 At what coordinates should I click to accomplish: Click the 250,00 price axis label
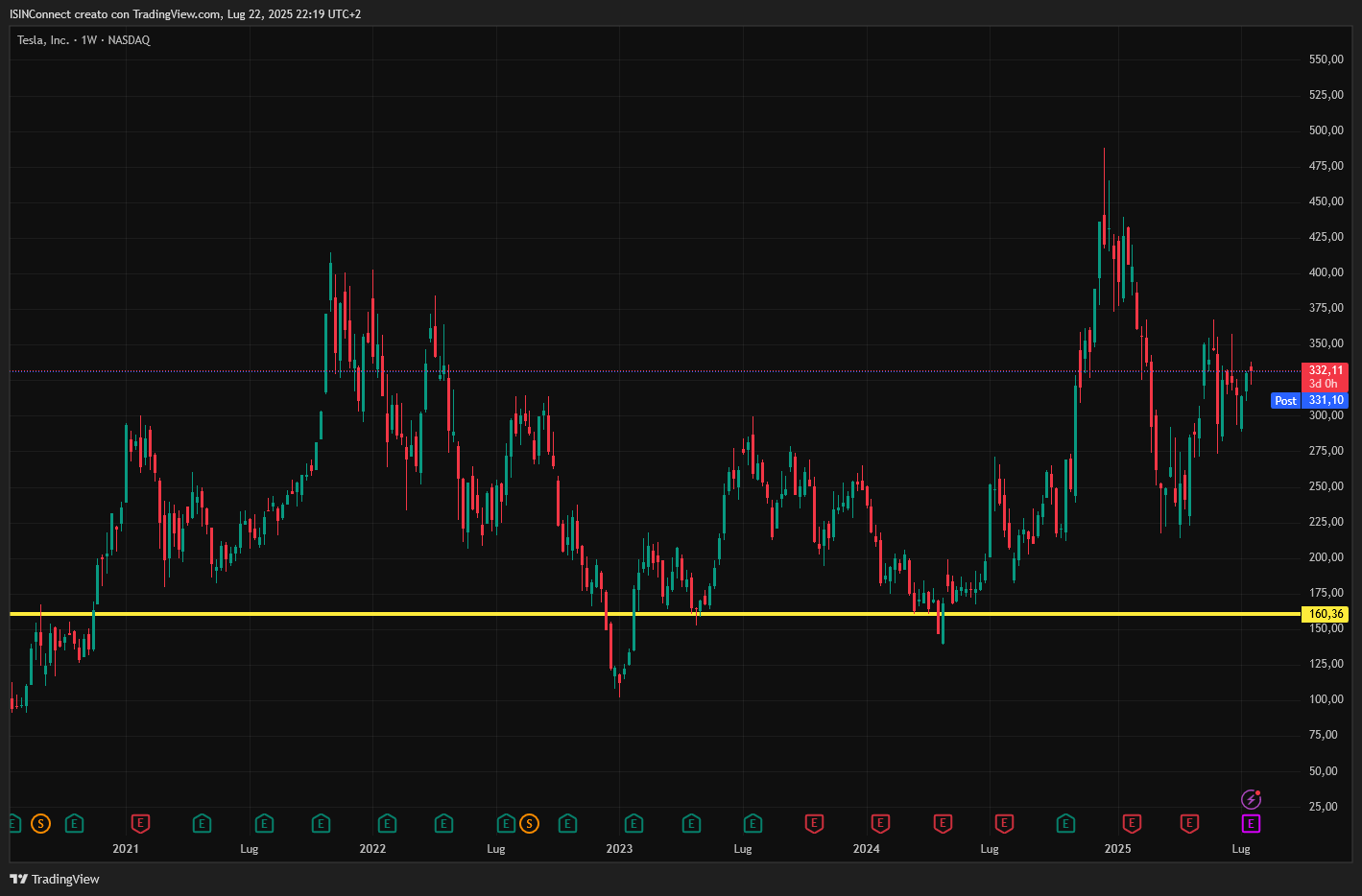pos(1326,486)
